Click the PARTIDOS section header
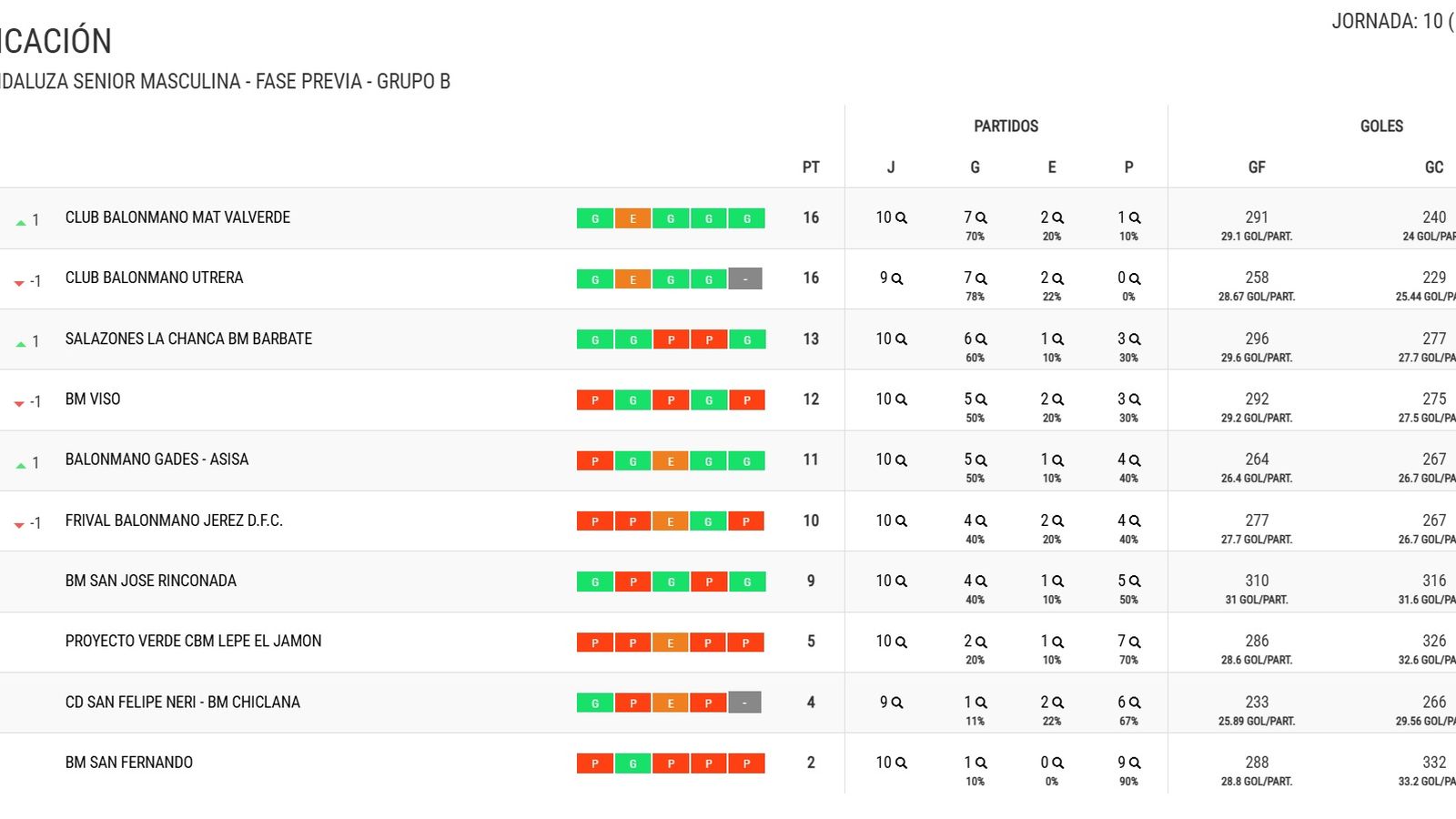1456x819 pixels. 1004,126
